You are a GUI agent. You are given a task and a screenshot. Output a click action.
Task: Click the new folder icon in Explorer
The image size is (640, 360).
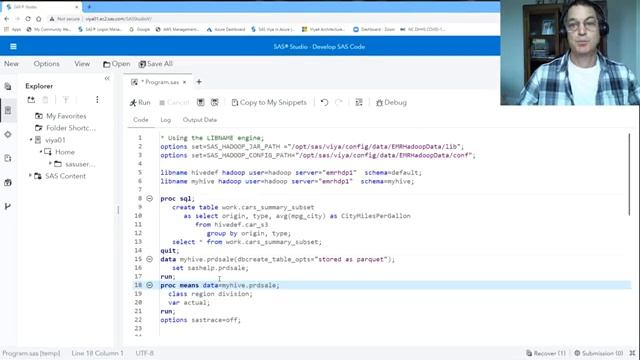point(31,100)
